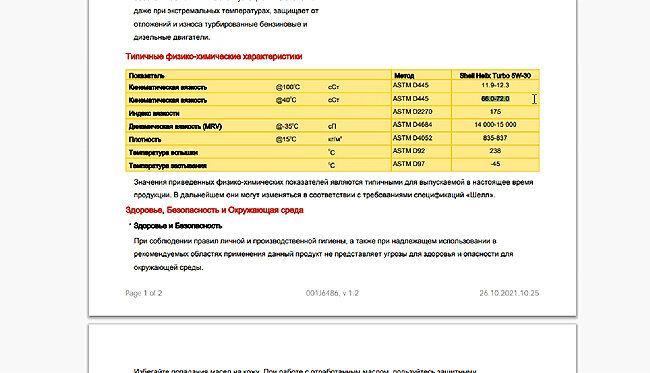This screenshot has width=650, height=373.
Task: Click the 'Динамическая вязкость (MRV)' row label
Action: click(175, 126)
